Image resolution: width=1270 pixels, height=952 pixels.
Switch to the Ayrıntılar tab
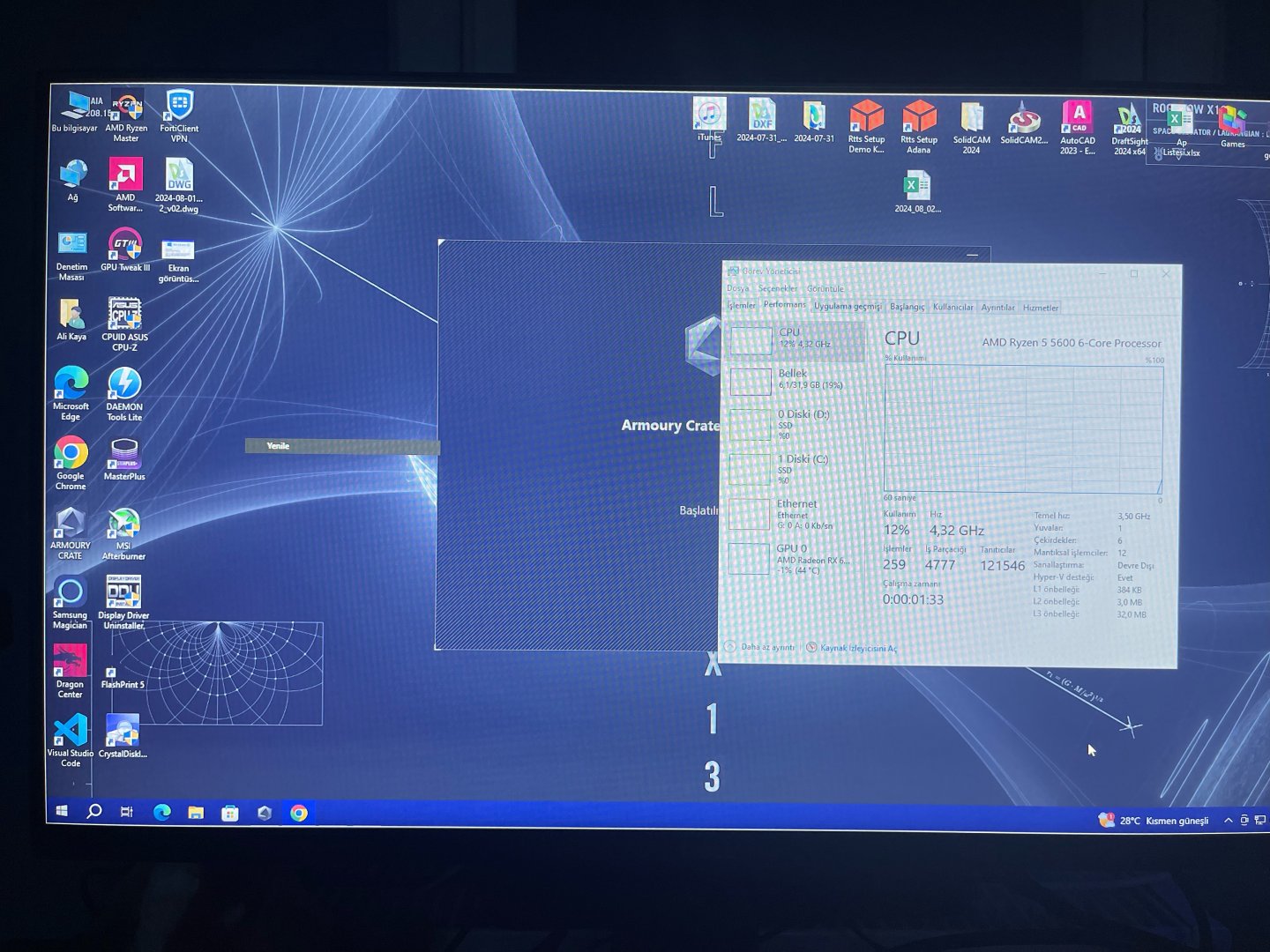998,308
